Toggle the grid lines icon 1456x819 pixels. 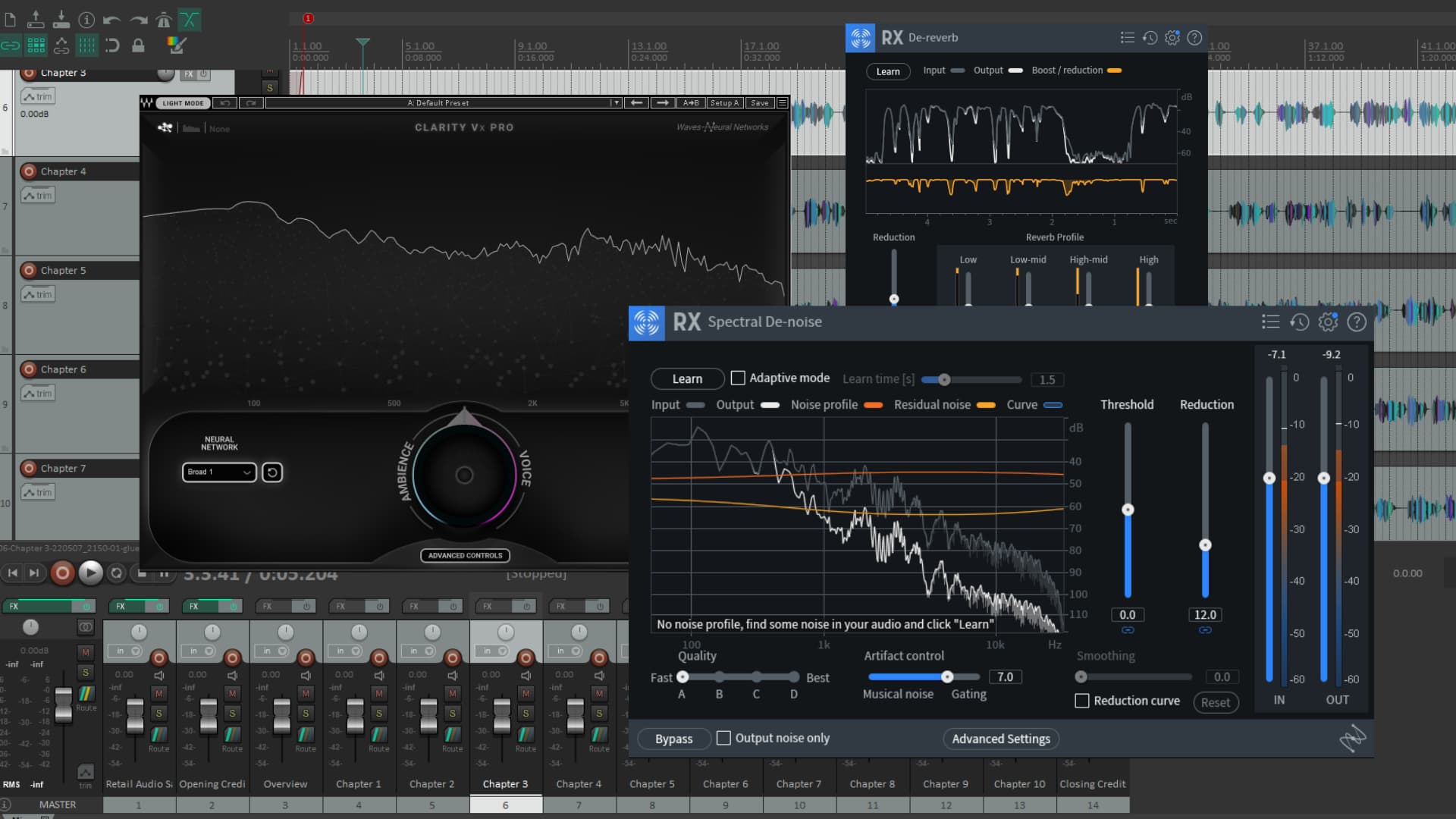pos(86,45)
